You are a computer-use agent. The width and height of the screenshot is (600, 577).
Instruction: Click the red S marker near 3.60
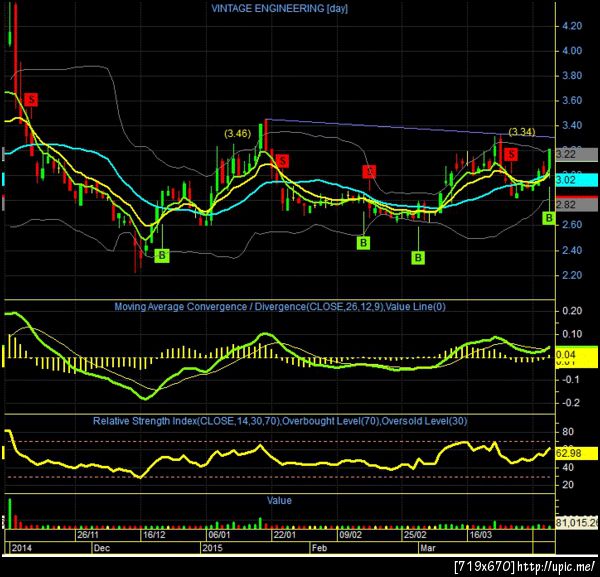[31, 100]
